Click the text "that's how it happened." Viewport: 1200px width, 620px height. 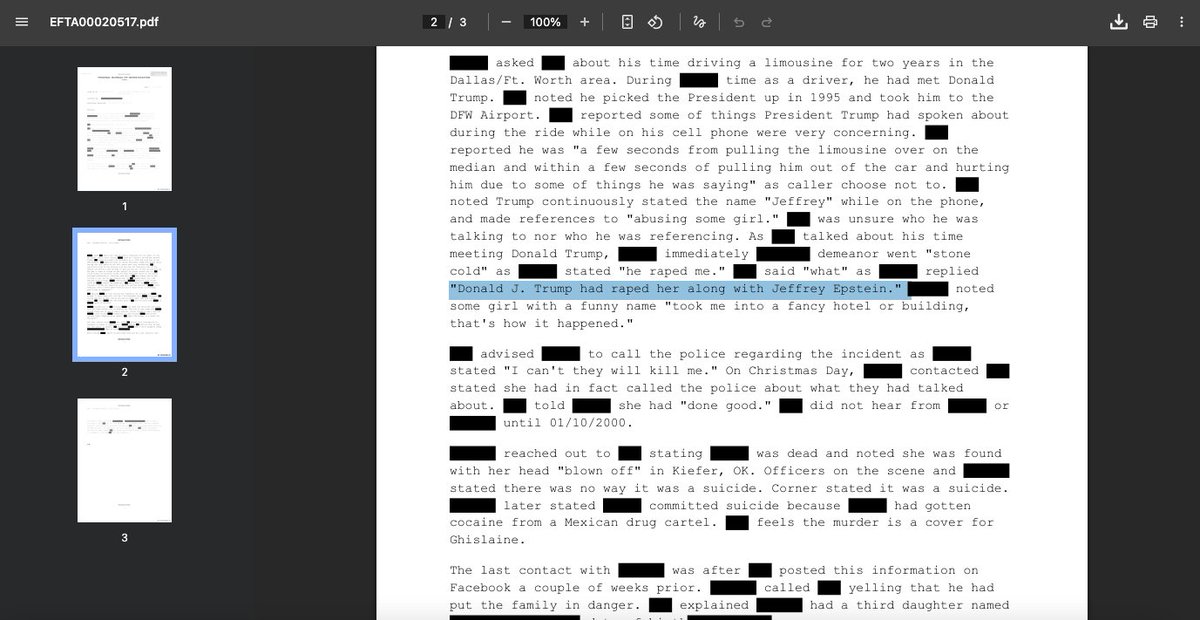541,323
